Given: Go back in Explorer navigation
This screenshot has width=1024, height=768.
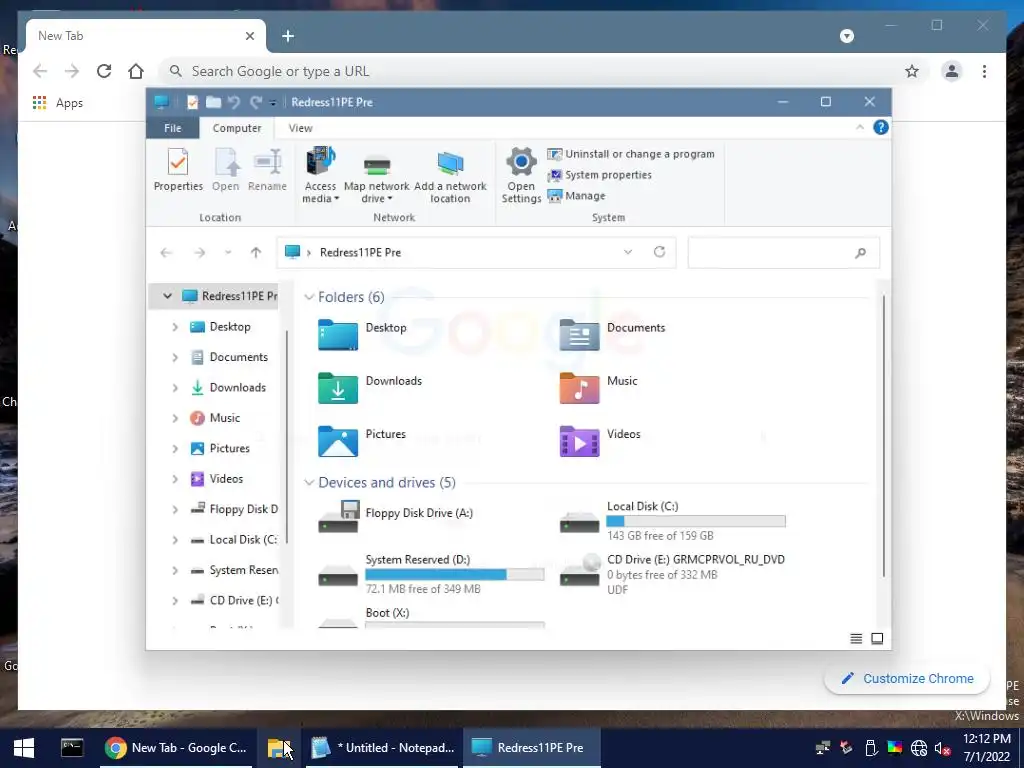Looking at the screenshot, I should point(166,253).
